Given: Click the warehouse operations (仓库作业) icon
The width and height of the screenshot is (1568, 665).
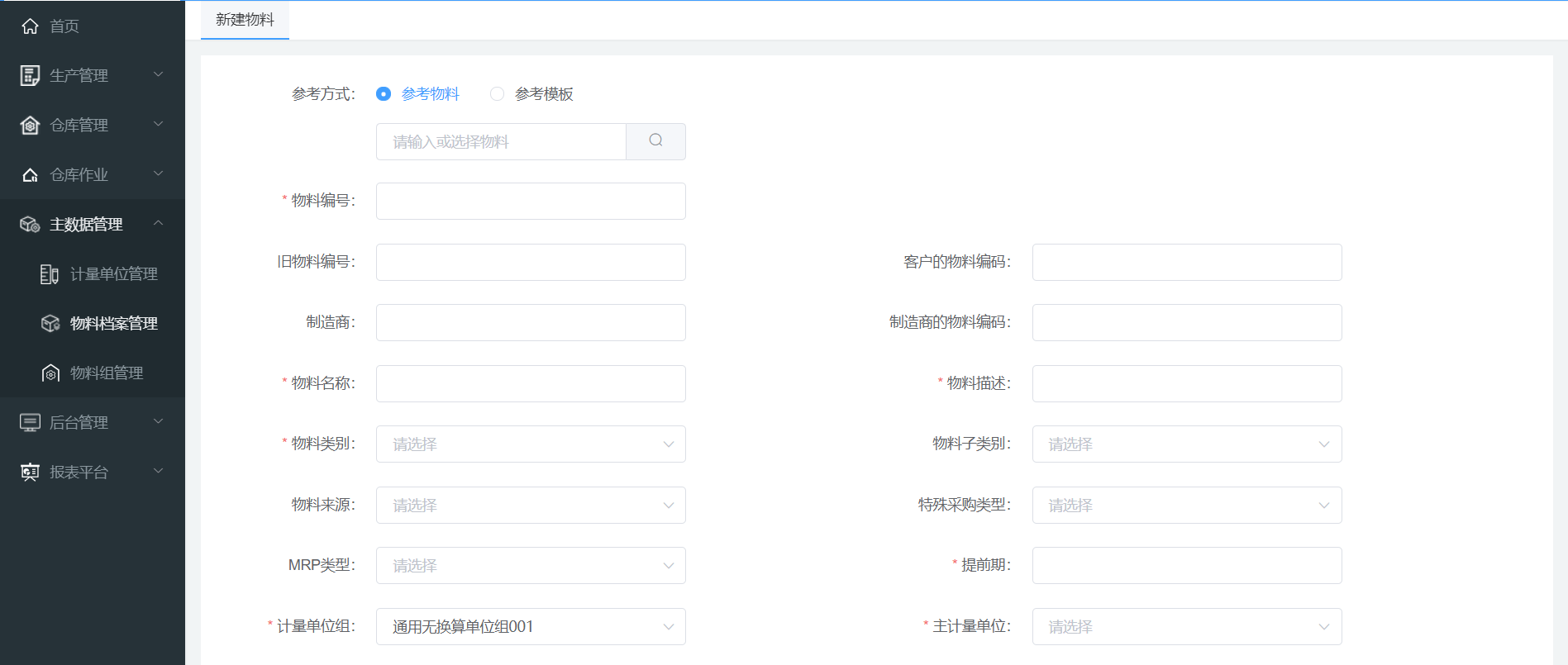Looking at the screenshot, I should click(x=30, y=175).
